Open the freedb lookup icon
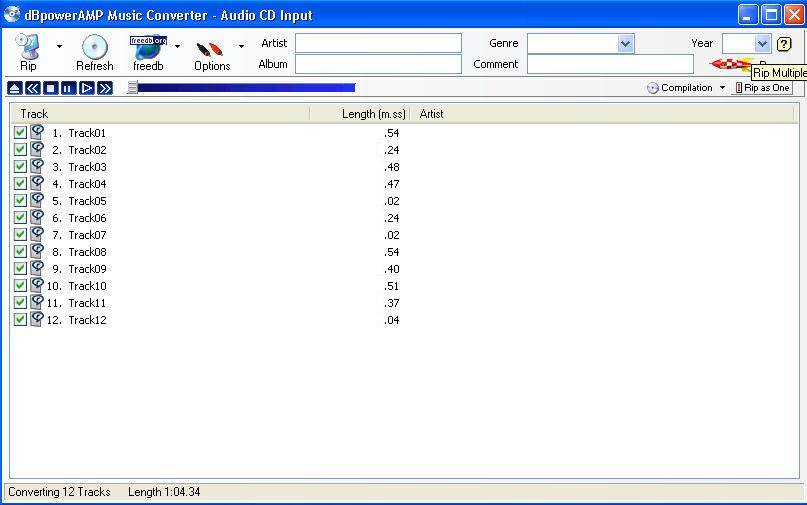Image resolution: width=807 pixels, height=505 pixels. 148,47
